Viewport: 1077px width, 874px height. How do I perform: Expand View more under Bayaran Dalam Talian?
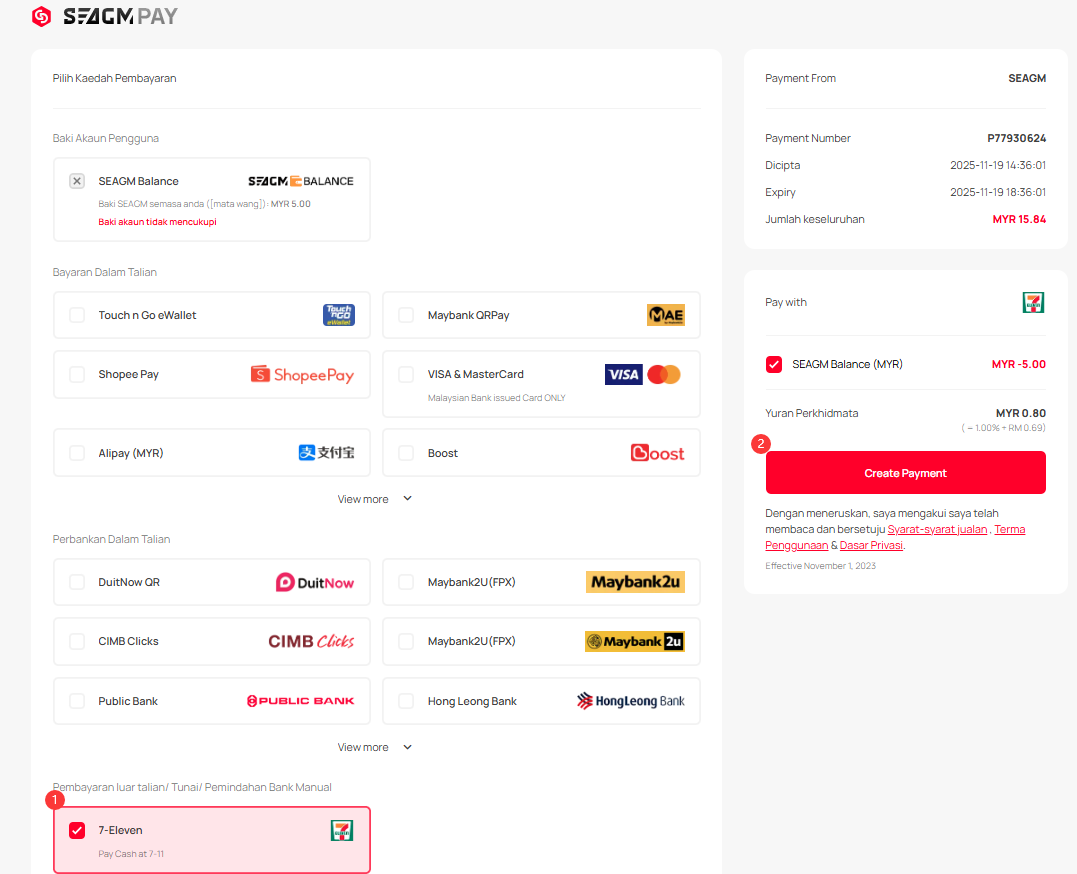(374, 499)
